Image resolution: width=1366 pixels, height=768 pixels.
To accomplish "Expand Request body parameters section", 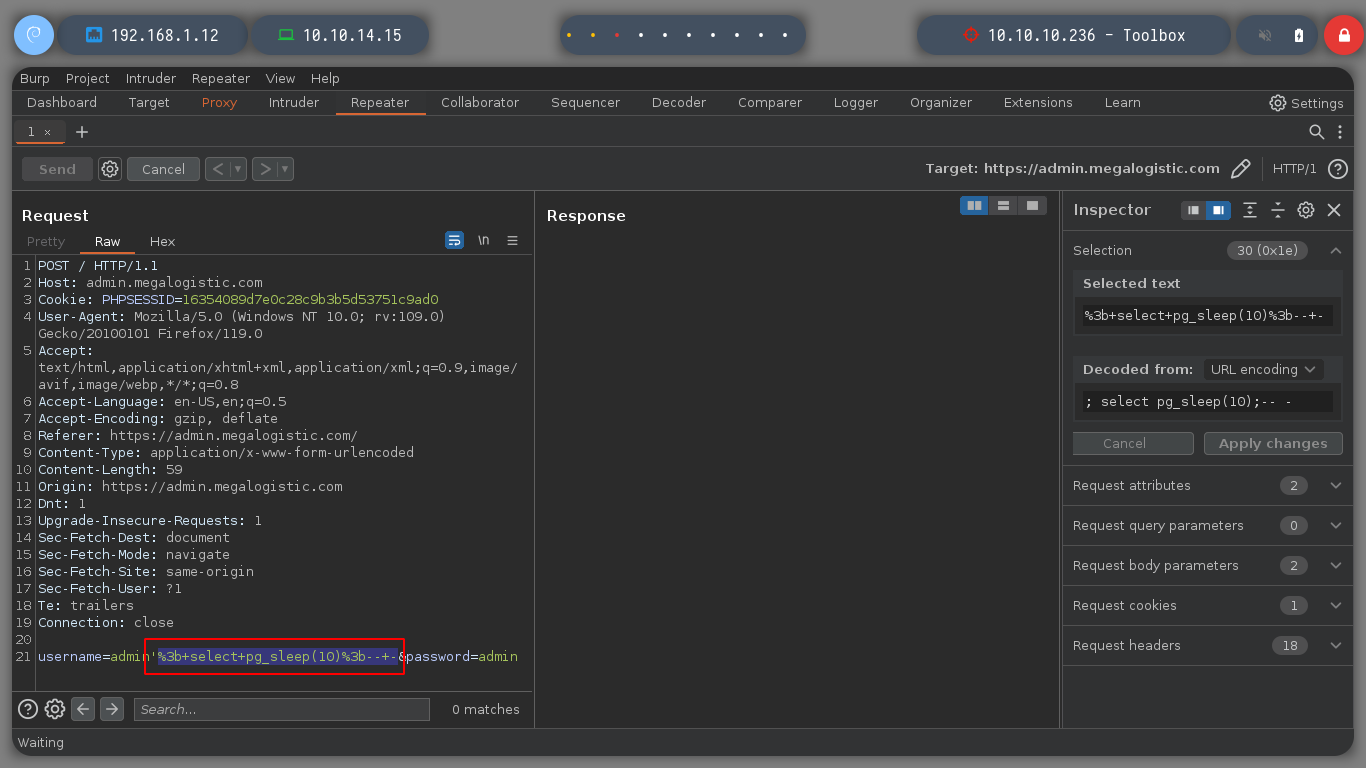I will click(x=1336, y=566).
